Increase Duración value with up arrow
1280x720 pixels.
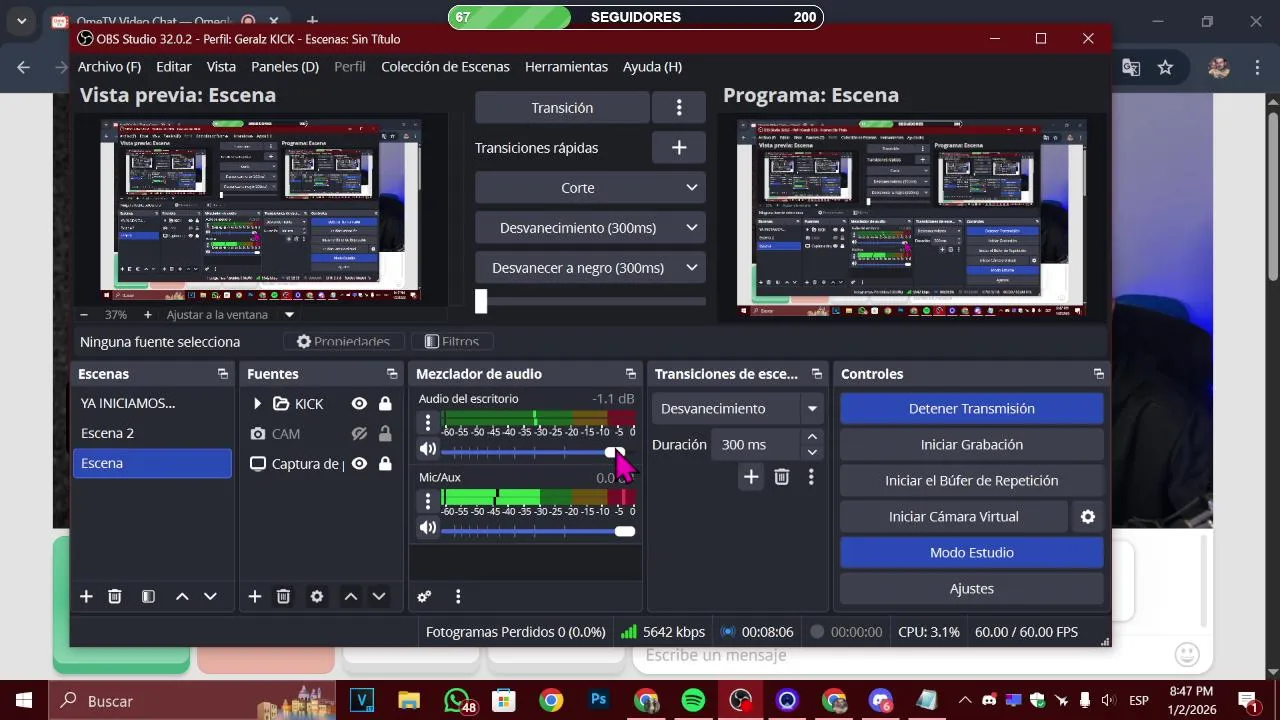[x=812, y=437]
